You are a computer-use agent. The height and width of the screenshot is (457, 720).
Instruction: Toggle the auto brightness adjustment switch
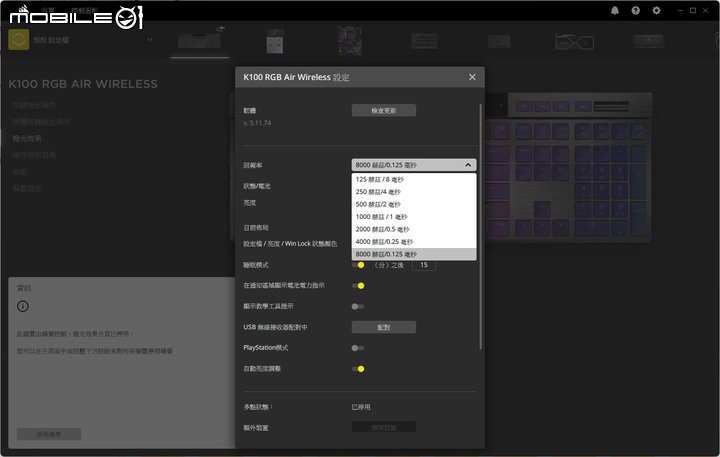point(358,369)
